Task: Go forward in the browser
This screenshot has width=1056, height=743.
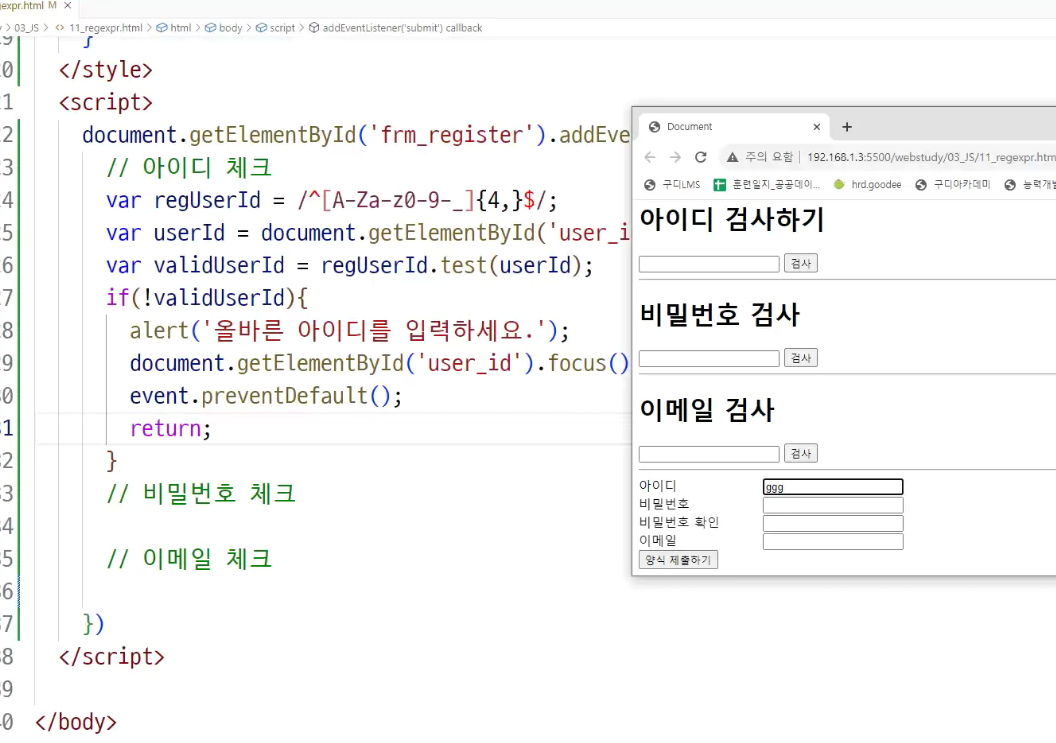Action: (675, 157)
